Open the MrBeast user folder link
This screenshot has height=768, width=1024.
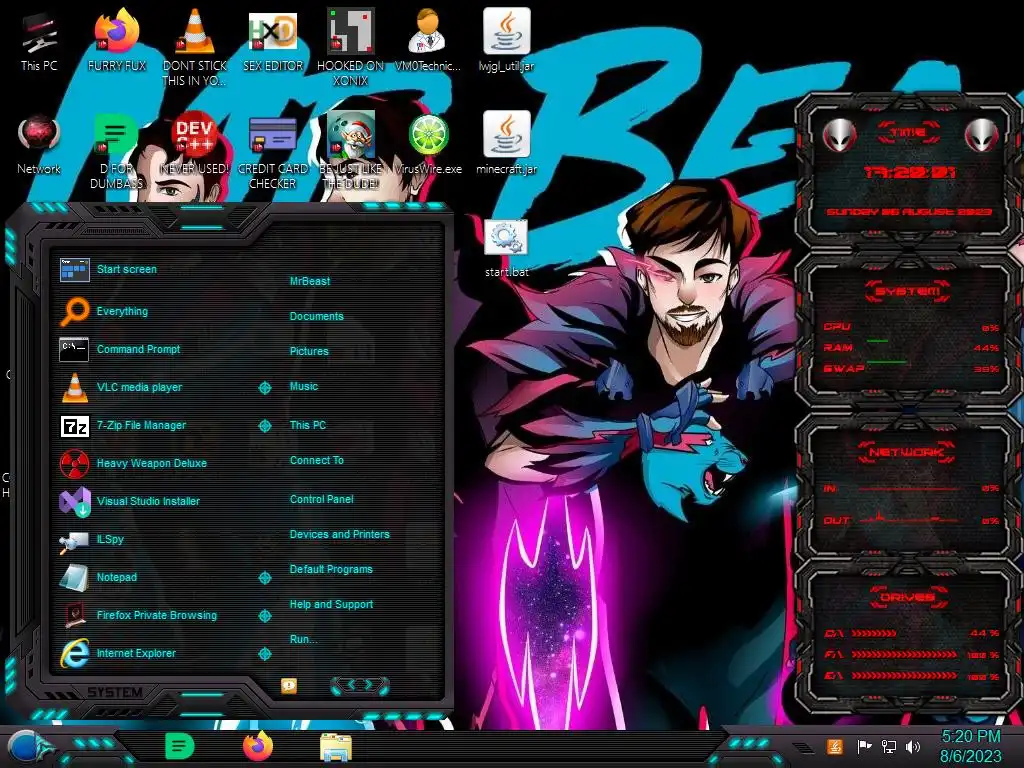click(310, 281)
